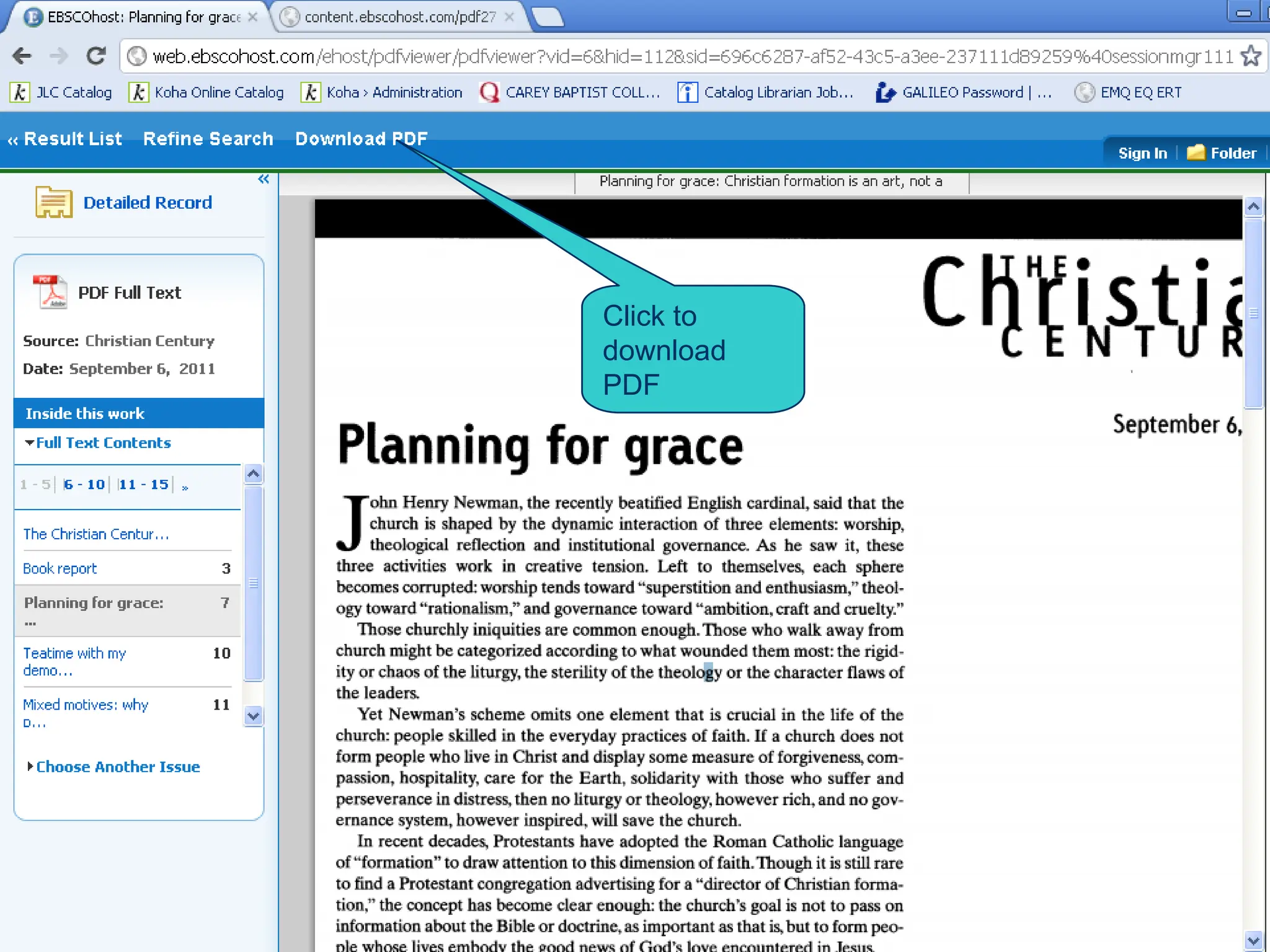Bookmark this page with the star icon
The height and width of the screenshot is (952, 1270).
(1251, 56)
